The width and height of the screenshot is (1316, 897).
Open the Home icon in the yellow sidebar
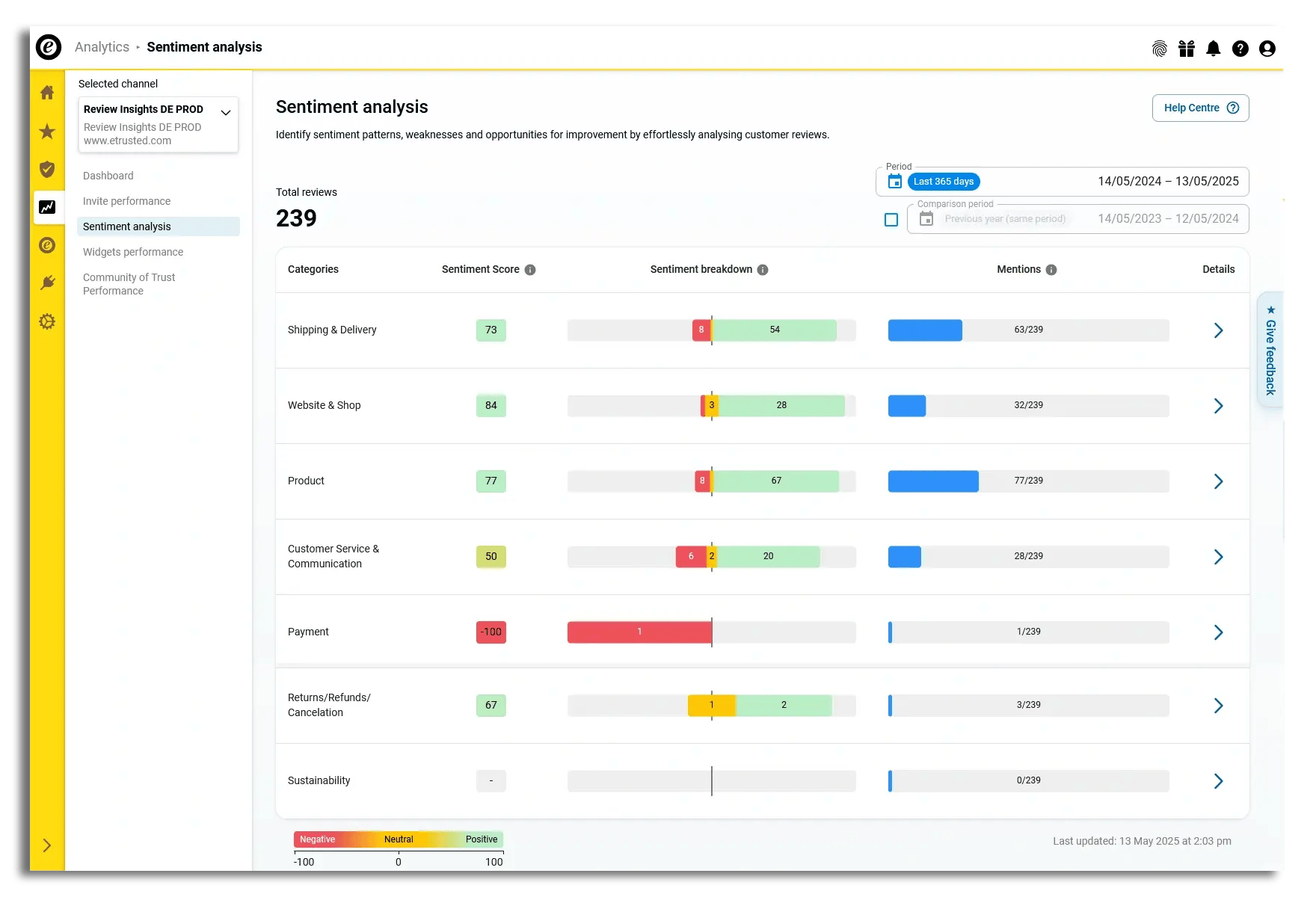point(47,92)
